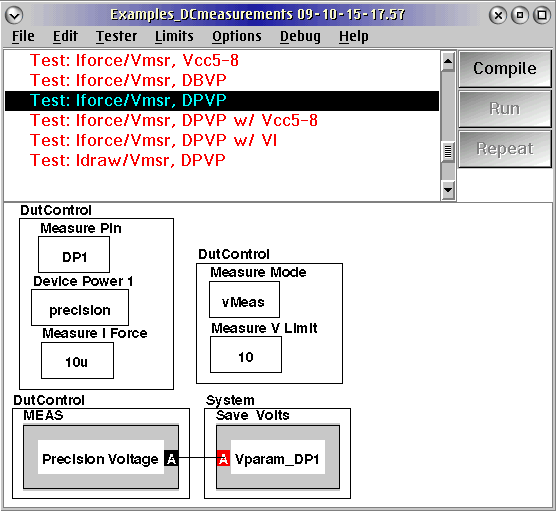Viewport: 557px width, 511px height.
Task: Close the window with the X button
Action: [498, 15]
